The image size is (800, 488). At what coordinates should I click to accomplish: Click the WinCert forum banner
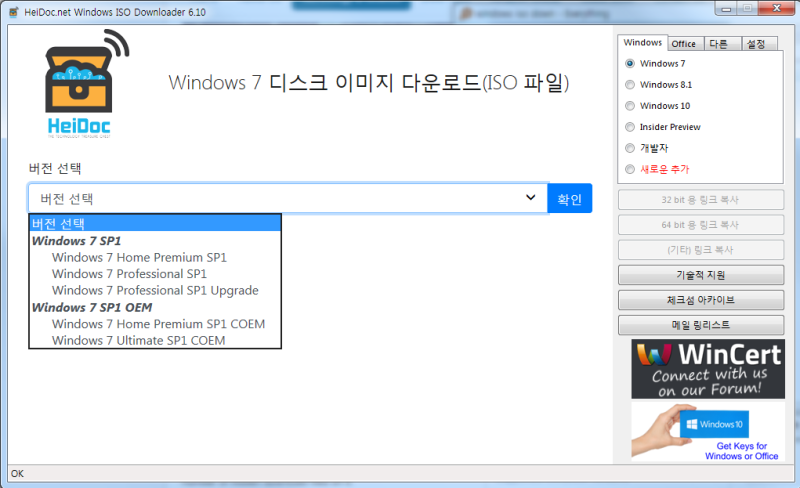click(x=708, y=369)
